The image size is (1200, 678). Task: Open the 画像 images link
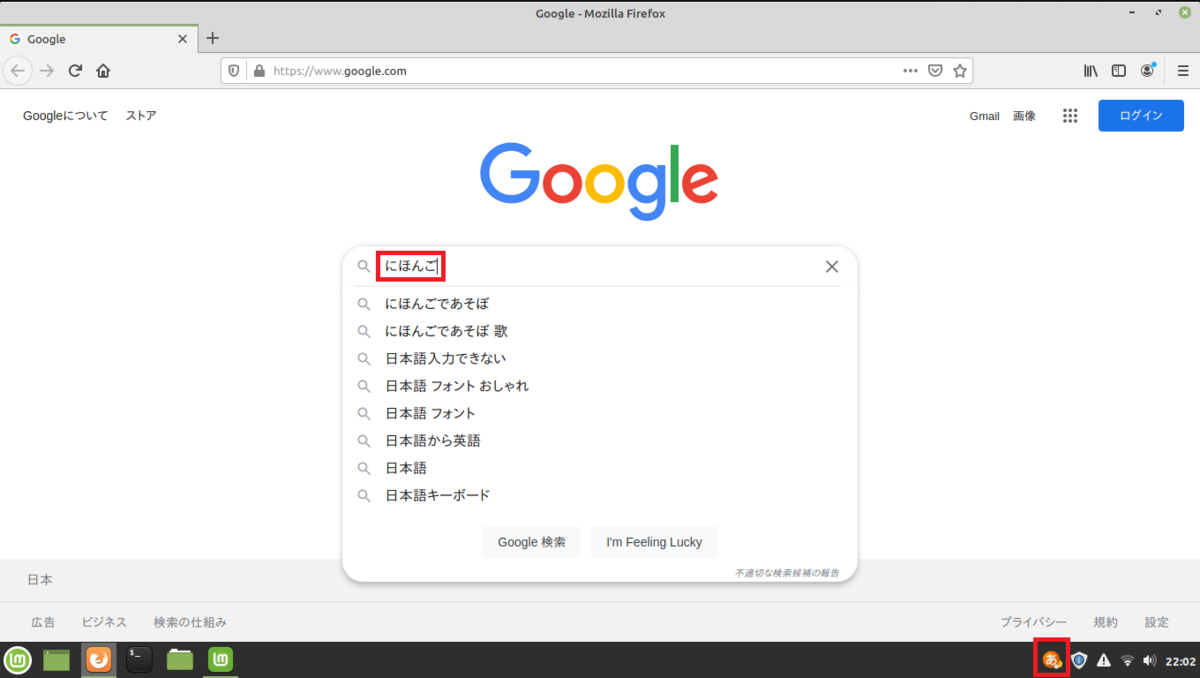pyautogui.click(x=1024, y=116)
